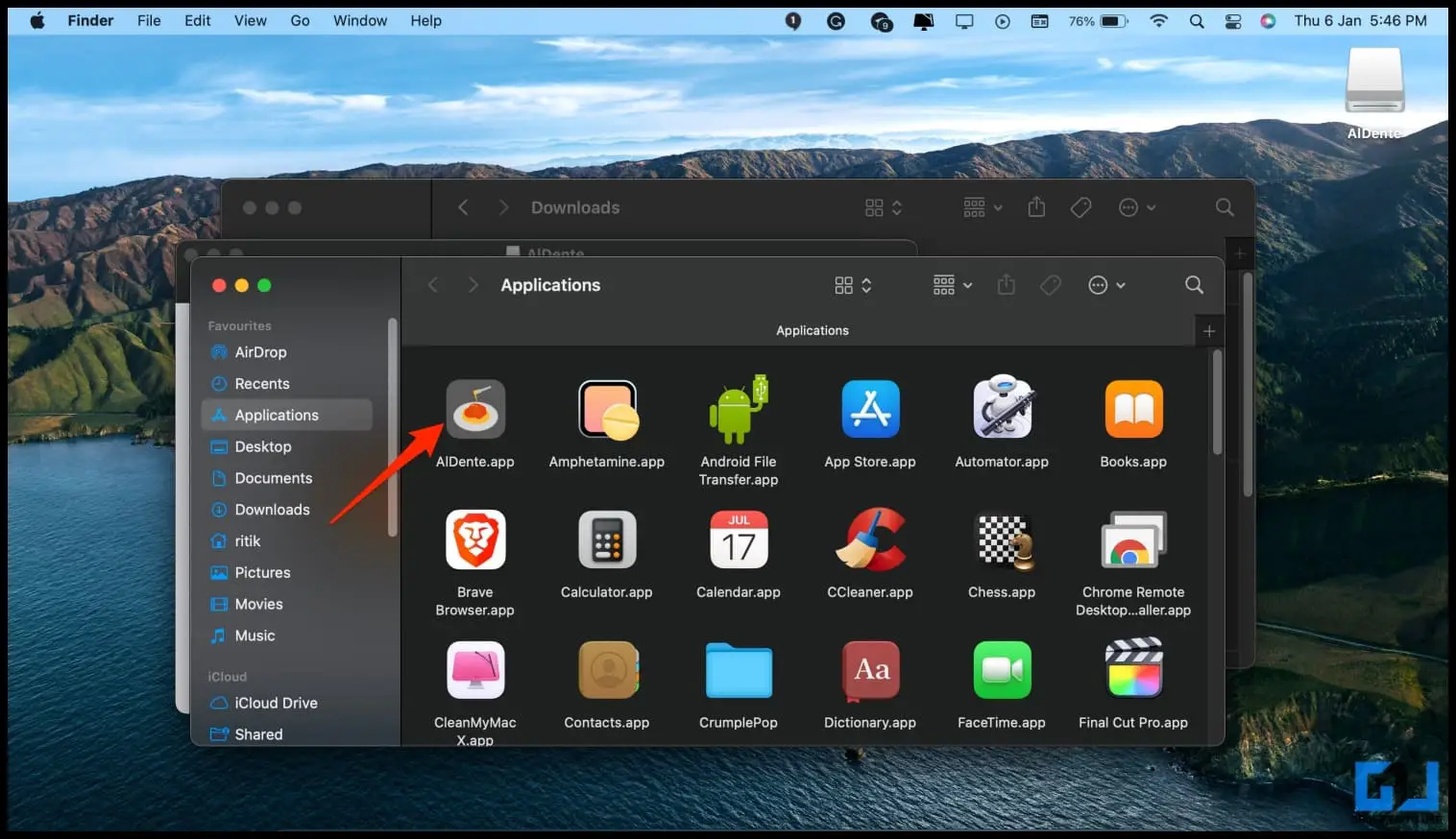Select the Calendar.app icon
The image size is (1456, 839).
tap(739, 539)
